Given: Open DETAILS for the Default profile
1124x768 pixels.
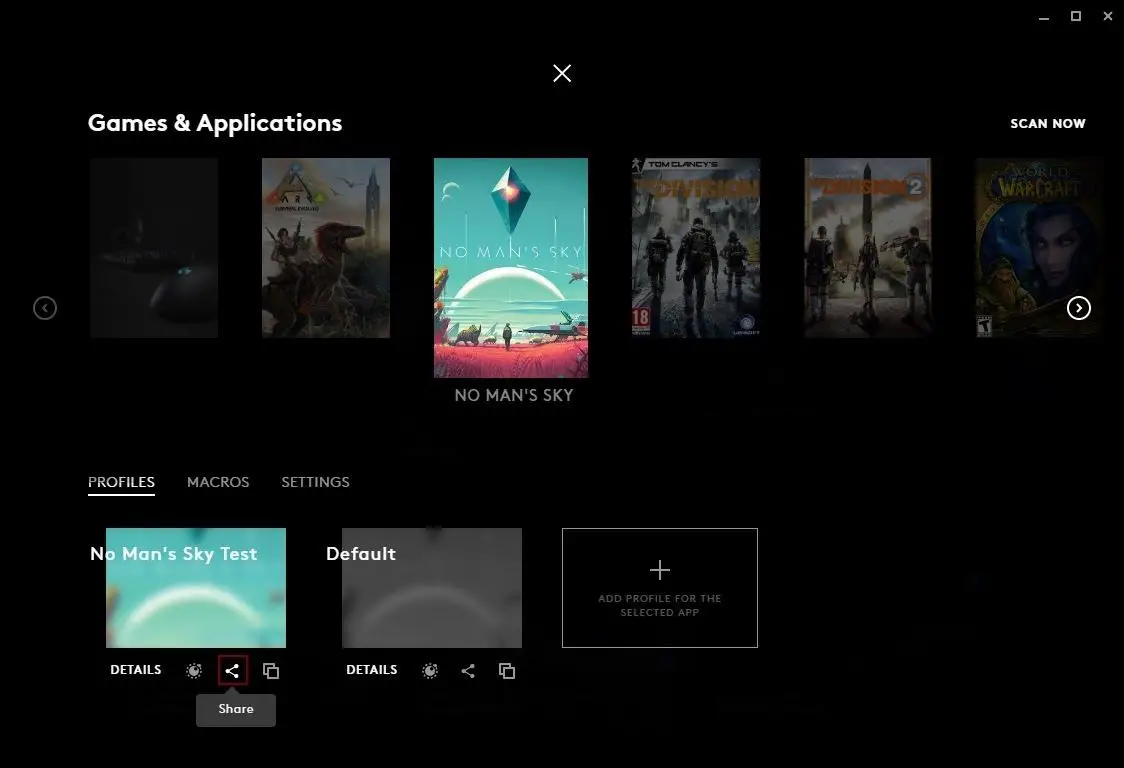Looking at the screenshot, I should coord(371,670).
